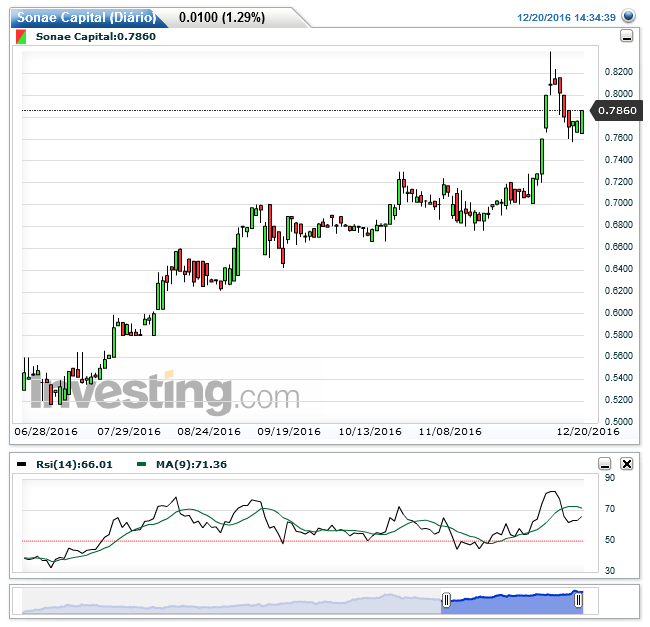Click the 0.0100 (1.29%) change value

(222, 17)
